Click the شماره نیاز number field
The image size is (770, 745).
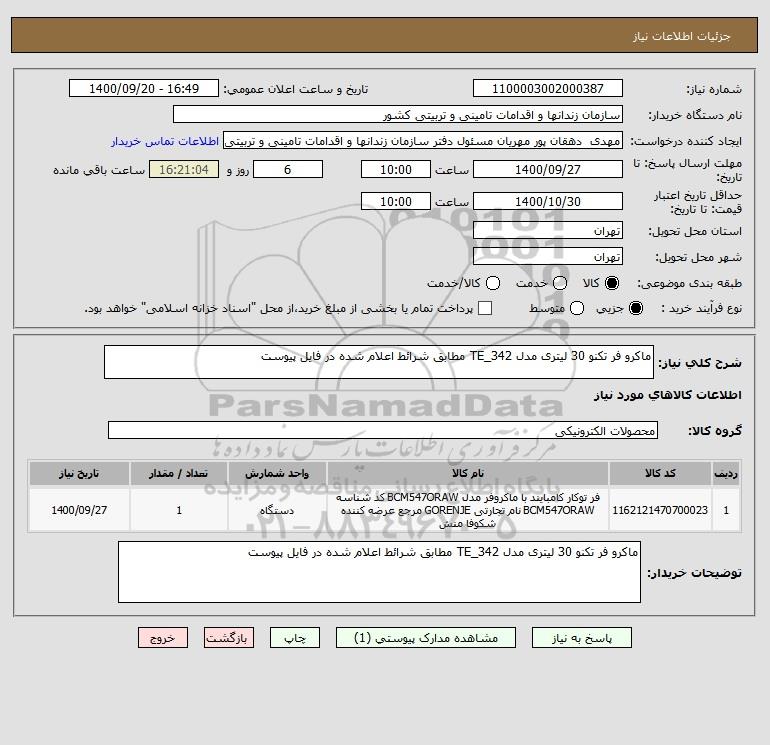coord(548,88)
